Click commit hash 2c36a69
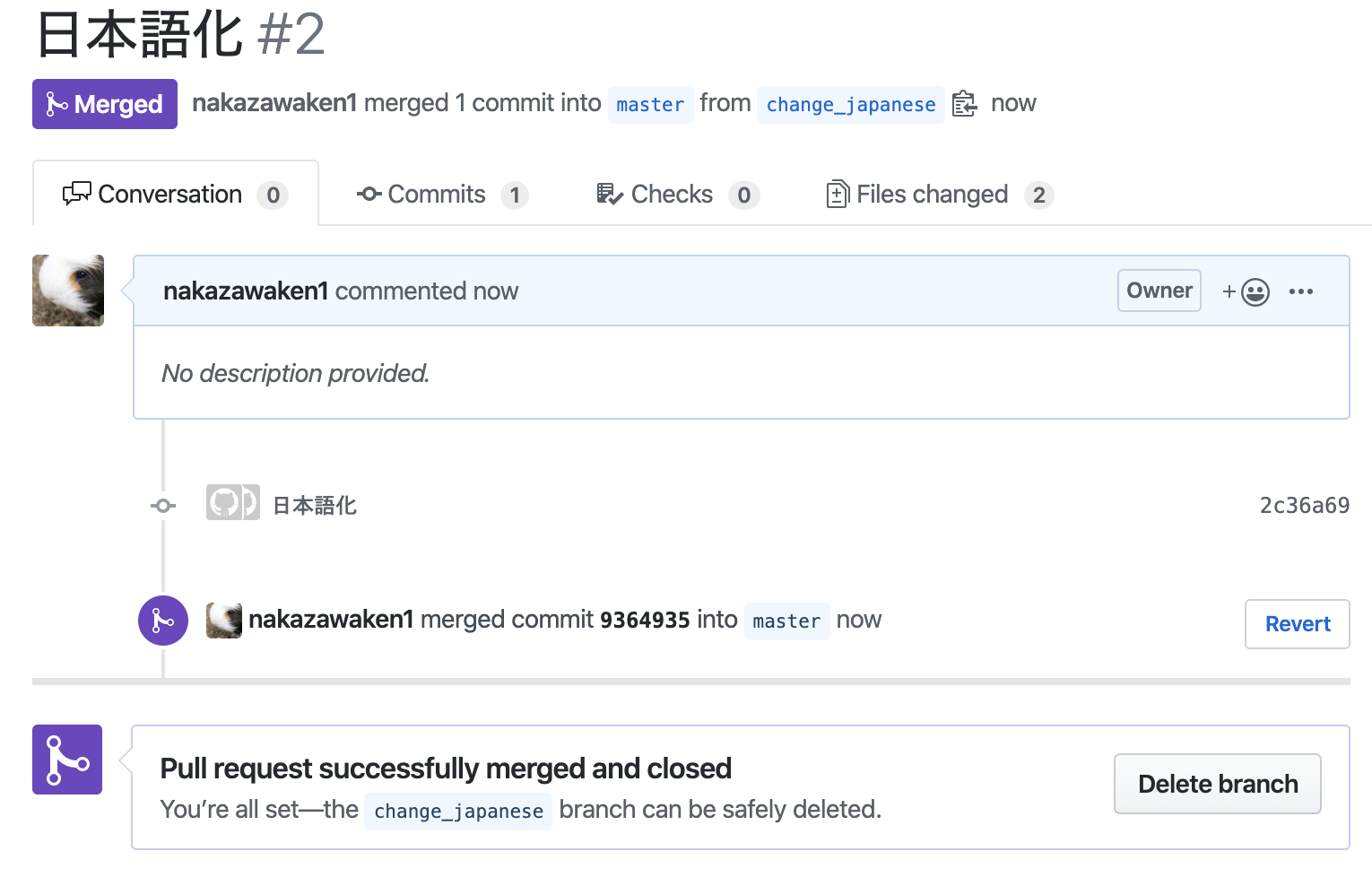 pyautogui.click(x=1305, y=504)
